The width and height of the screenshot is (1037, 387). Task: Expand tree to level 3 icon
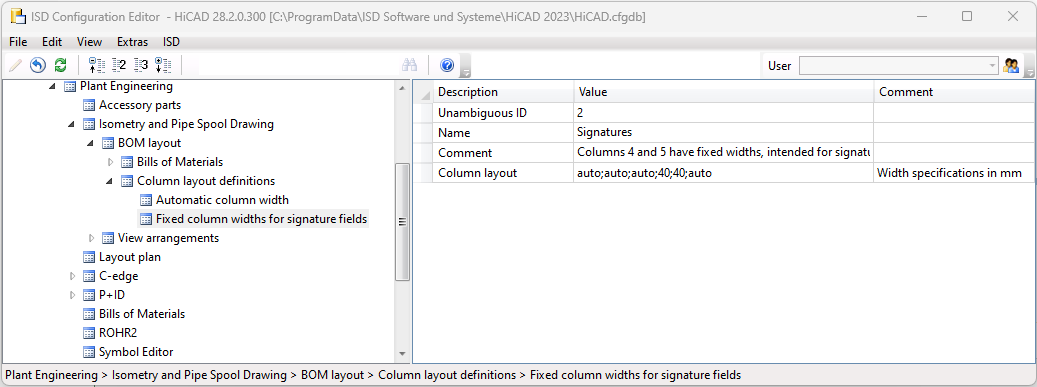(x=141, y=65)
